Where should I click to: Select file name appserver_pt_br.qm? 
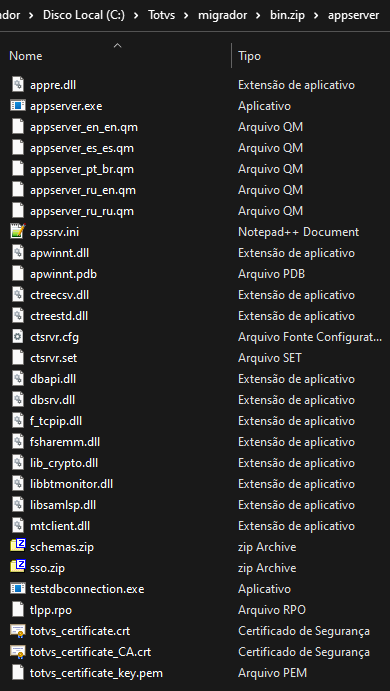click(x=82, y=169)
